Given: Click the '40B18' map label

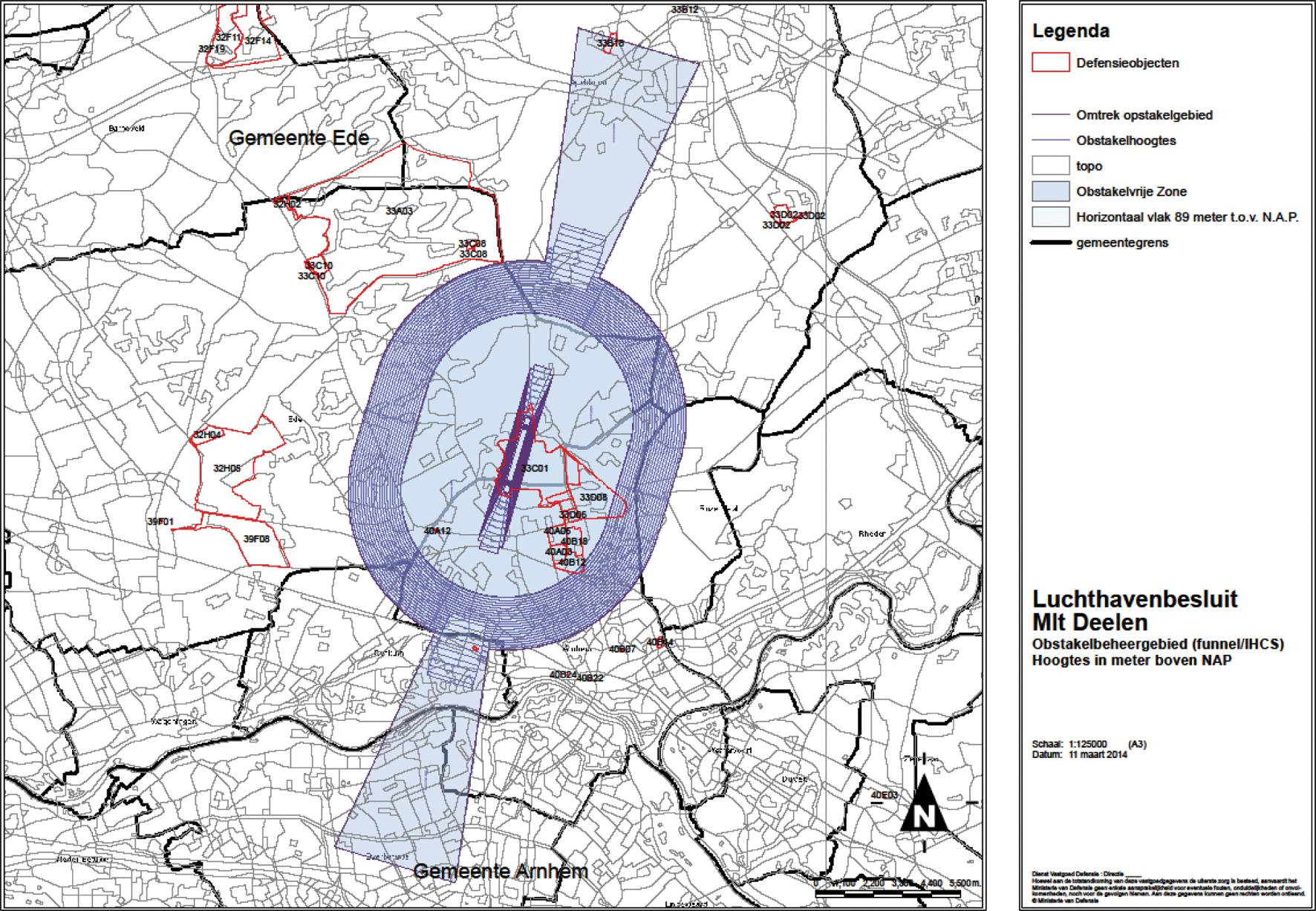Looking at the screenshot, I should pyautogui.click(x=574, y=541).
